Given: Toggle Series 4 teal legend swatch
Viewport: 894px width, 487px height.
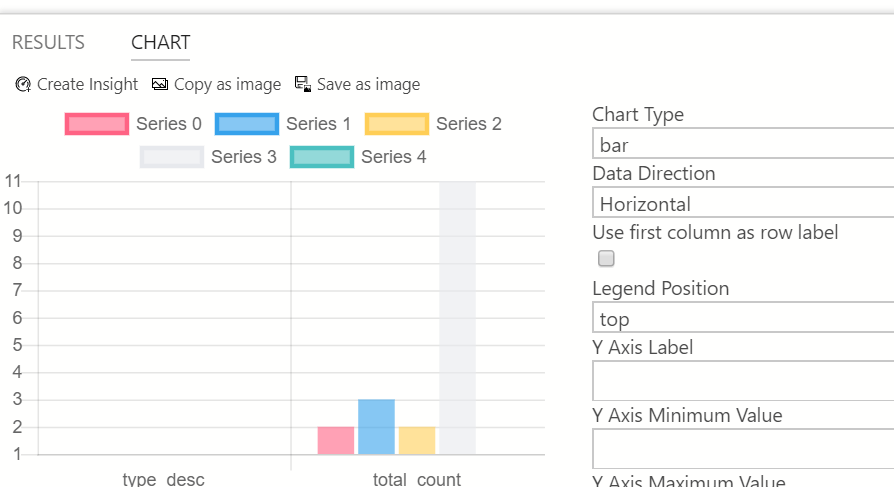Looking at the screenshot, I should (322, 157).
